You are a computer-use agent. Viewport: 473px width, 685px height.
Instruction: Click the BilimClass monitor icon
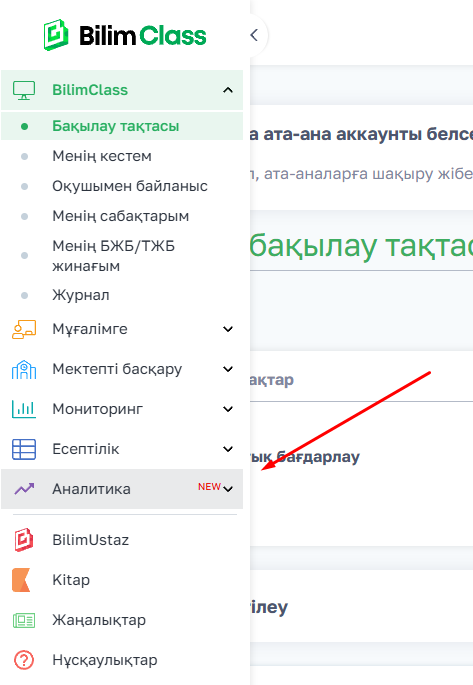click(24, 90)
